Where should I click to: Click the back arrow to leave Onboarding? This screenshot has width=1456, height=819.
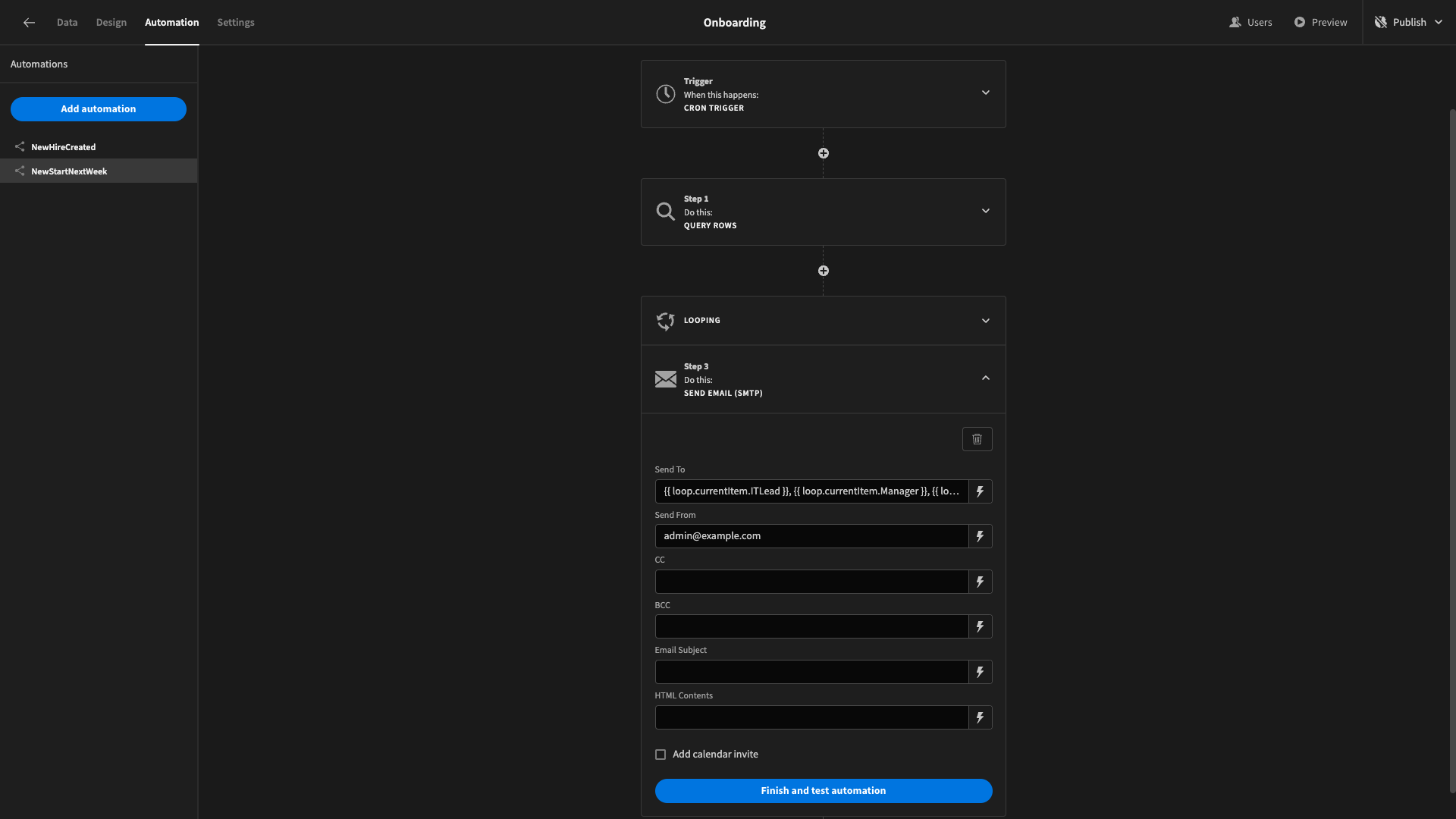(x=29, y=23)
